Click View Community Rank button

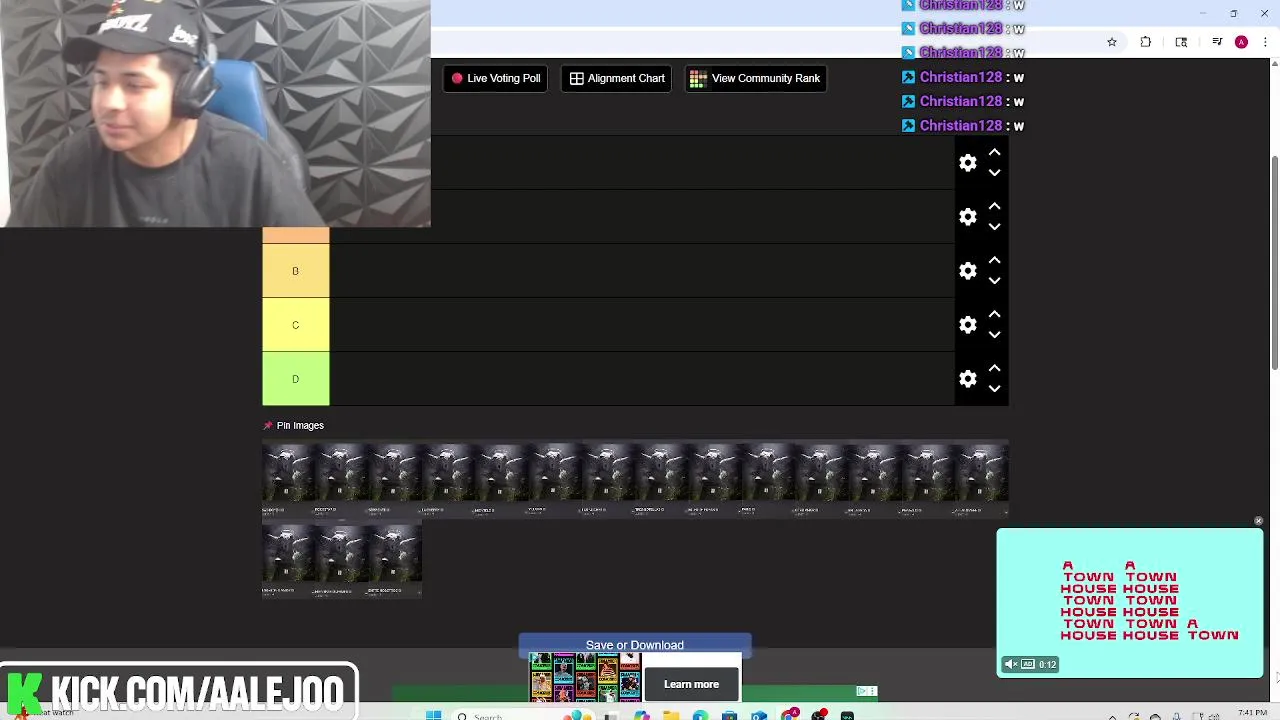[755, 78]
